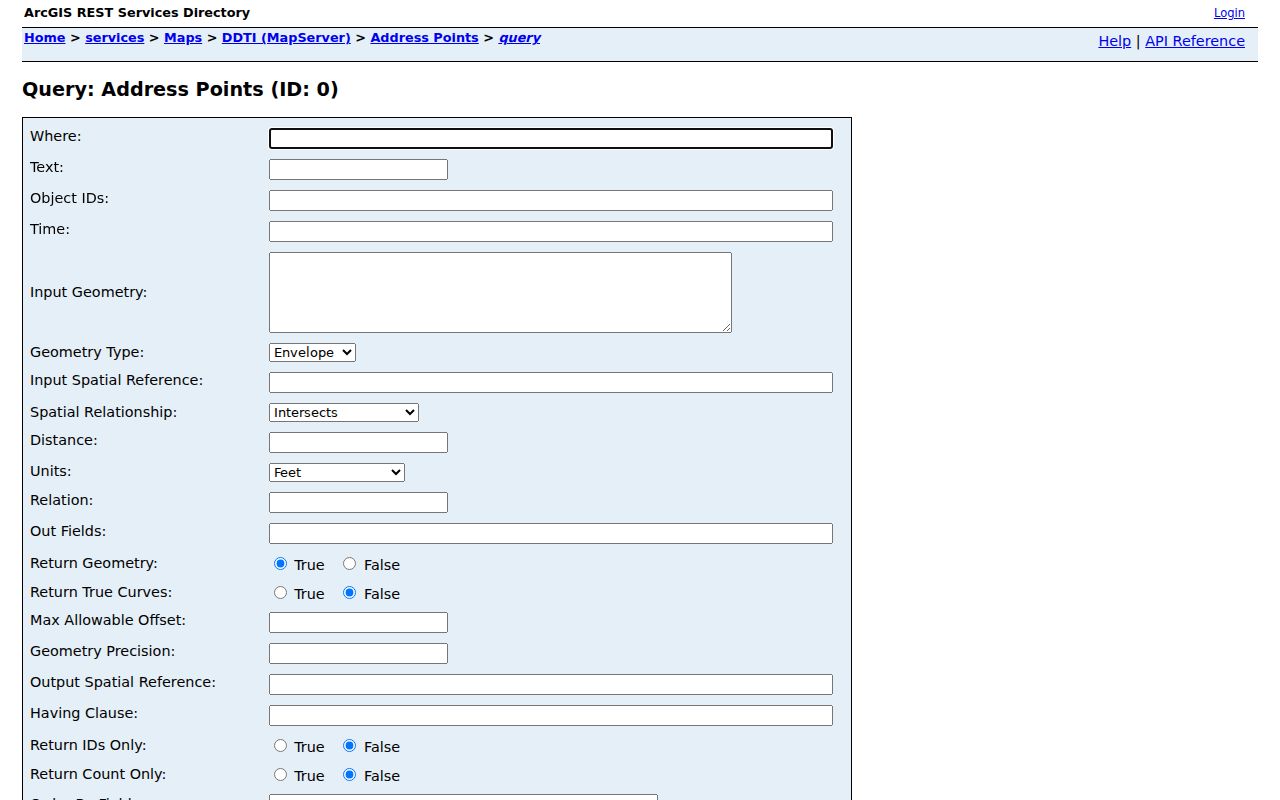The width and height of the screenshot is (1280, 800).
Task: Click the Login link
Action: click(1229, 13)
